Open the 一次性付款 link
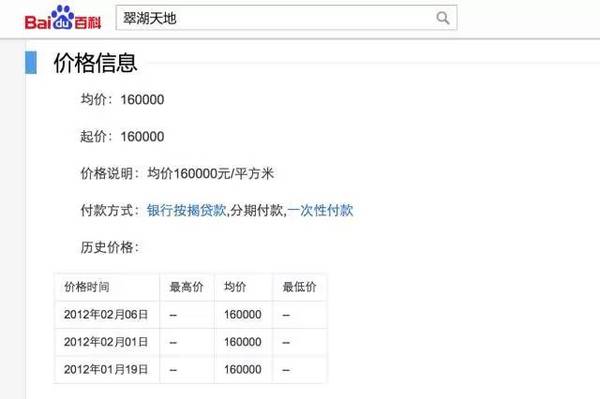This screenshot has width=600, height=399. pyautogui.click(x=320, y=210)
